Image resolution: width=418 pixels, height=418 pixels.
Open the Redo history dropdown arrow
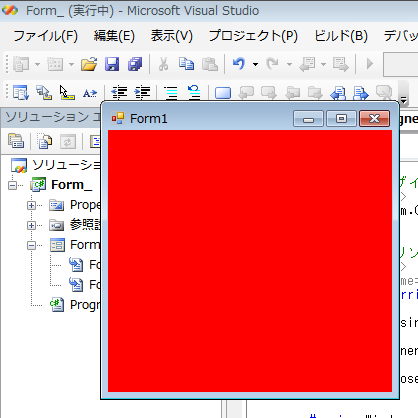coord(289,64)
